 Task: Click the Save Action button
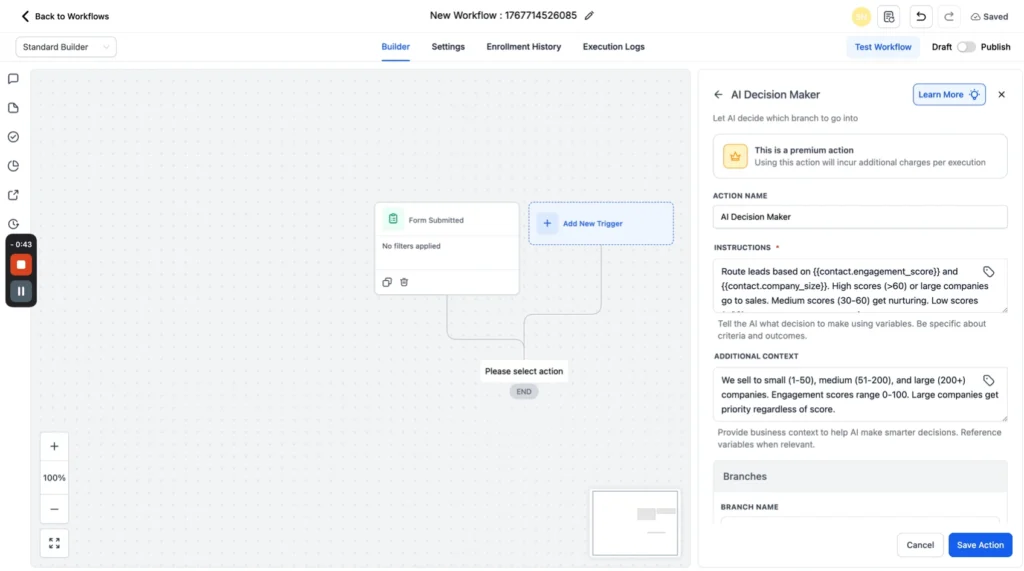(980, 545)
